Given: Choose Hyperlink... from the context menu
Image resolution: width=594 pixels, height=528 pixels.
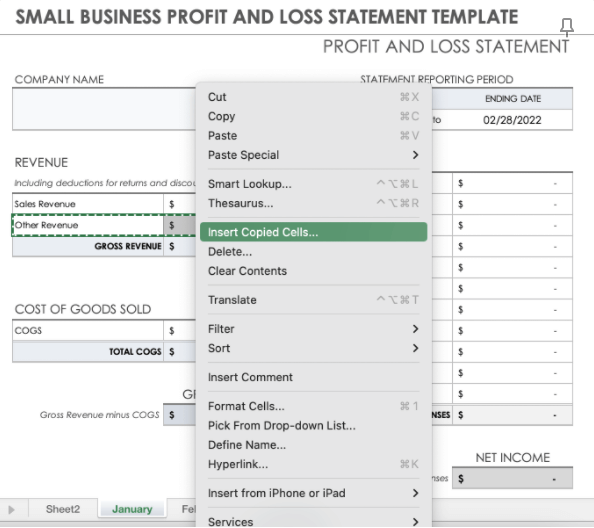Looking at the screenshot, I should (313, 464).
